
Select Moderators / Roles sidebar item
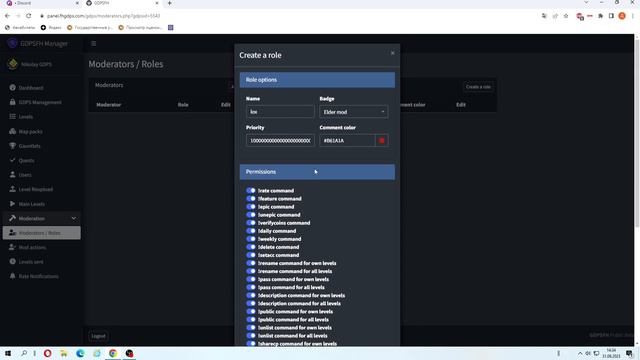[42, 233]
